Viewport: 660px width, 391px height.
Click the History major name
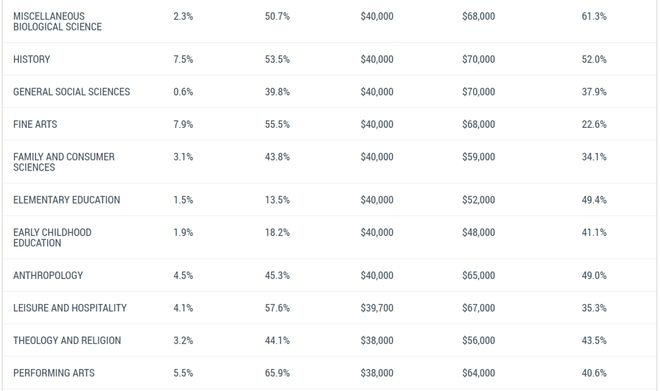click(x=32, y=59)
